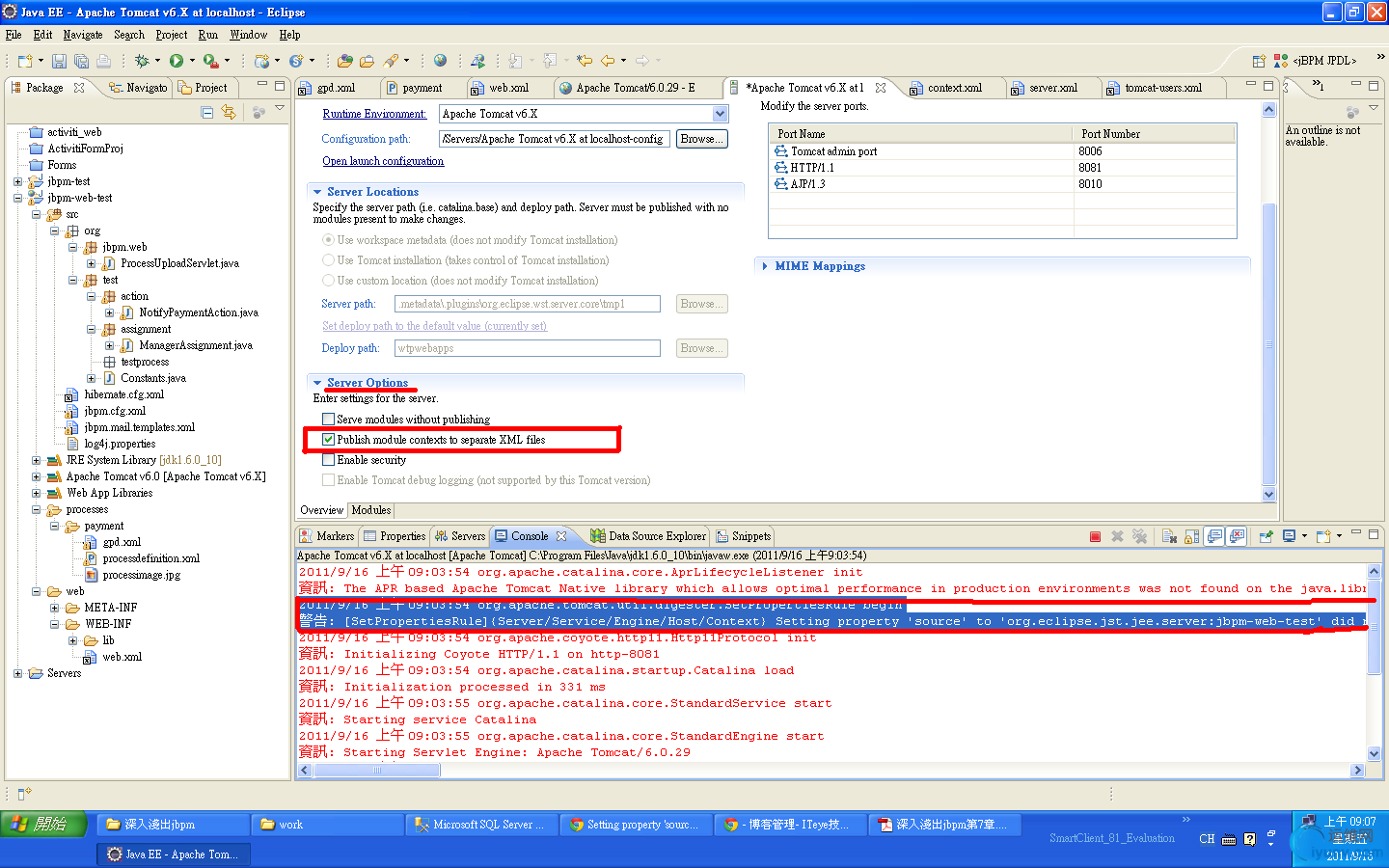Click the Search flashlight toolbar icon
Image resolution: width=1389 pixels, height=868 pixels.
pos(392,61)
